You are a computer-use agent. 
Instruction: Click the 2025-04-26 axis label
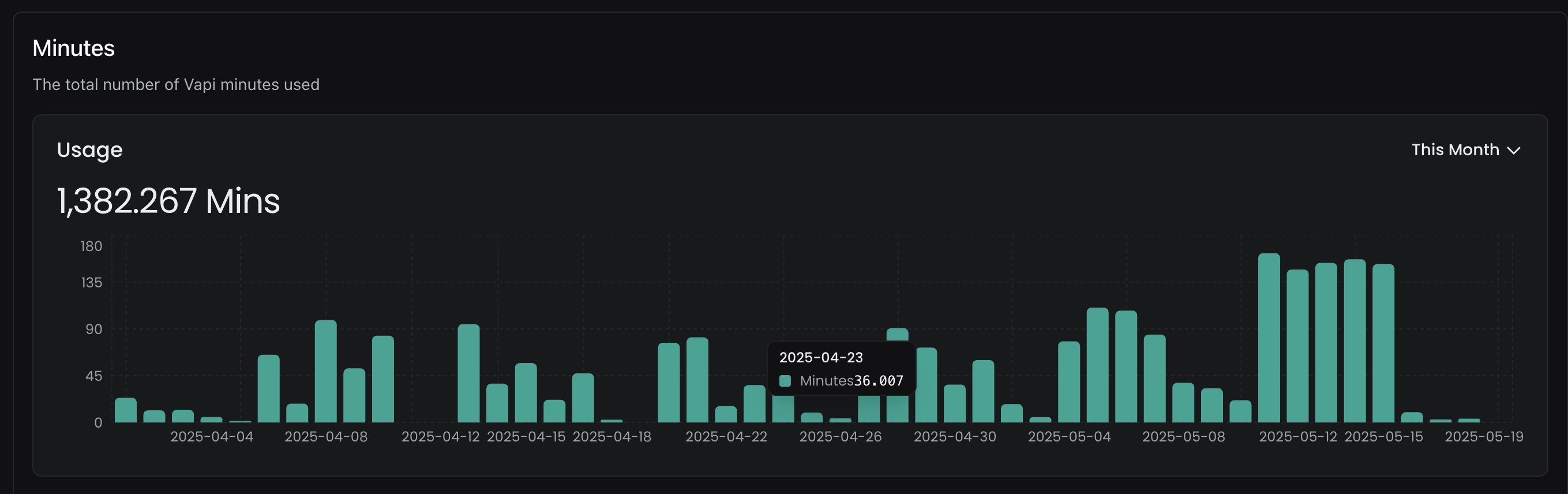click(x=841, y=437)
